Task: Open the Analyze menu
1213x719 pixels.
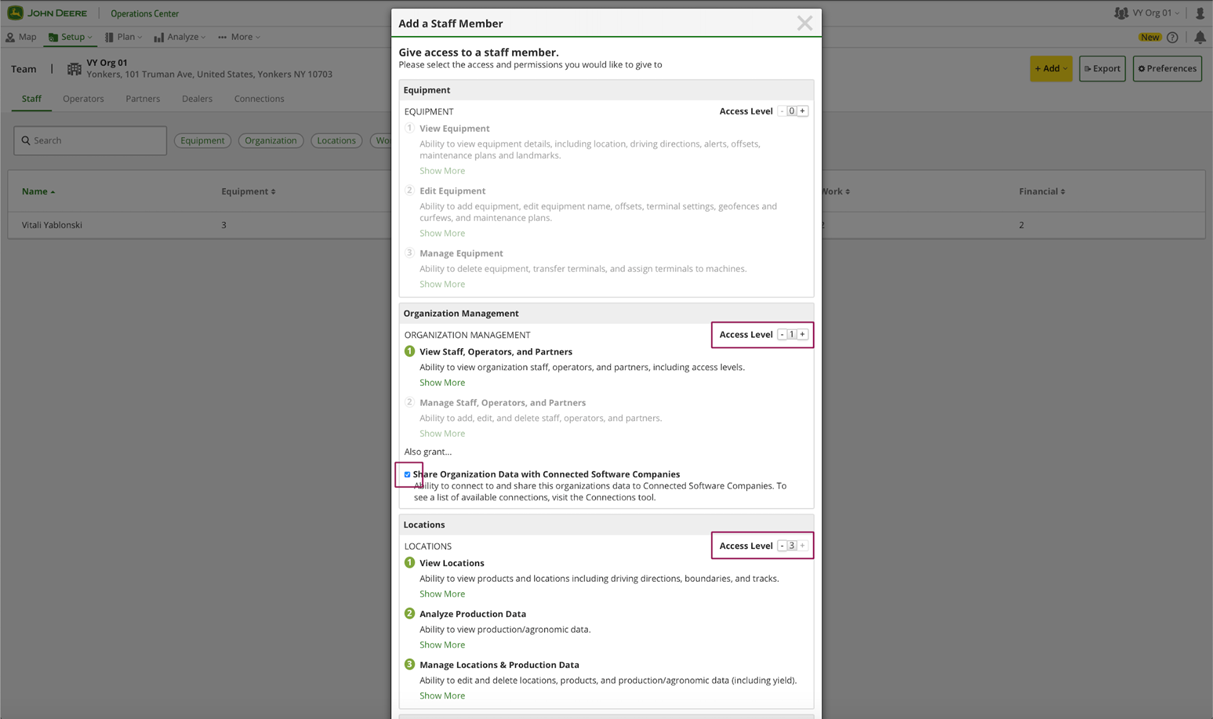Action: (x=180, y=37)
